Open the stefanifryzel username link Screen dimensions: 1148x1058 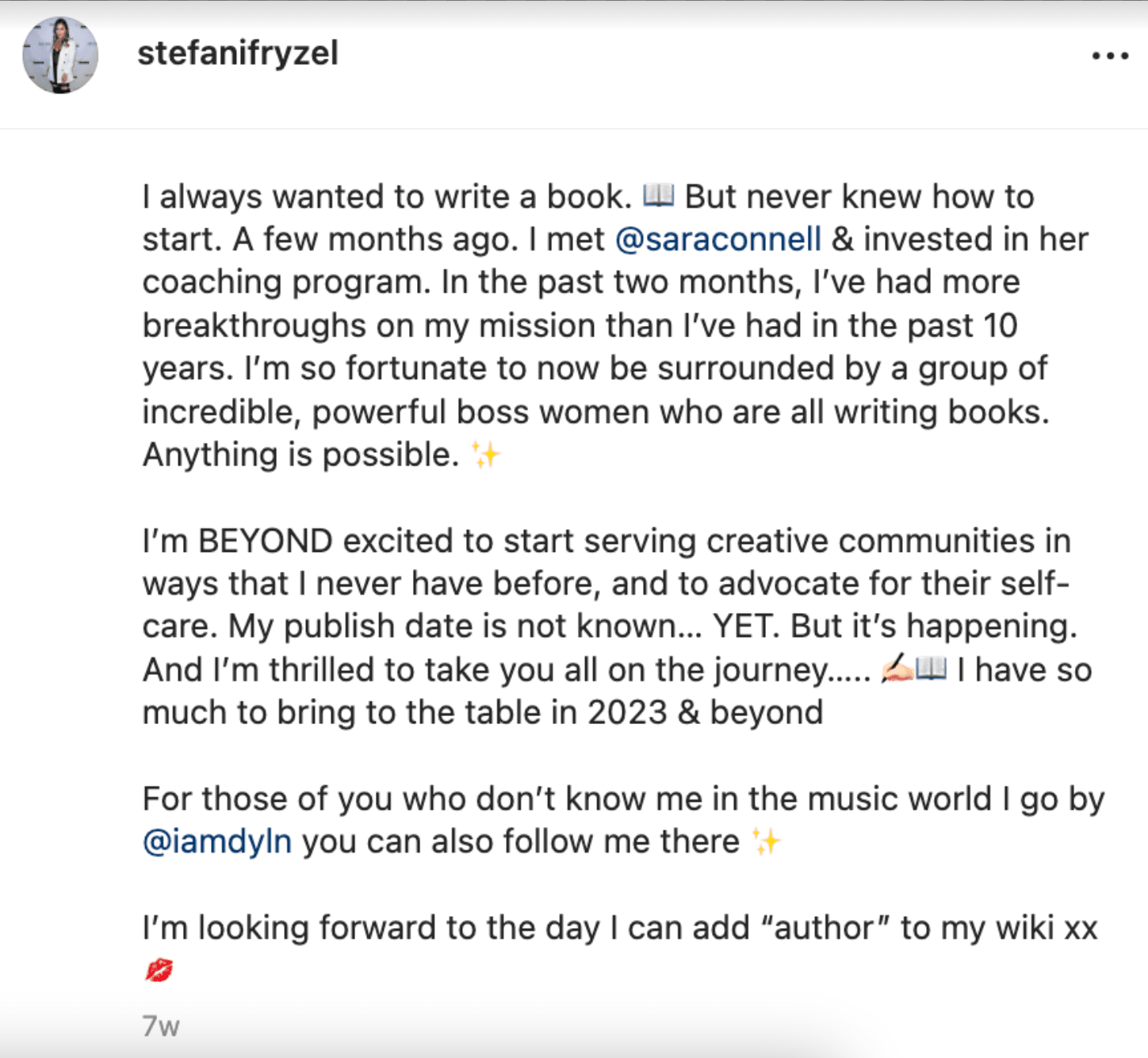pos(237,54)
